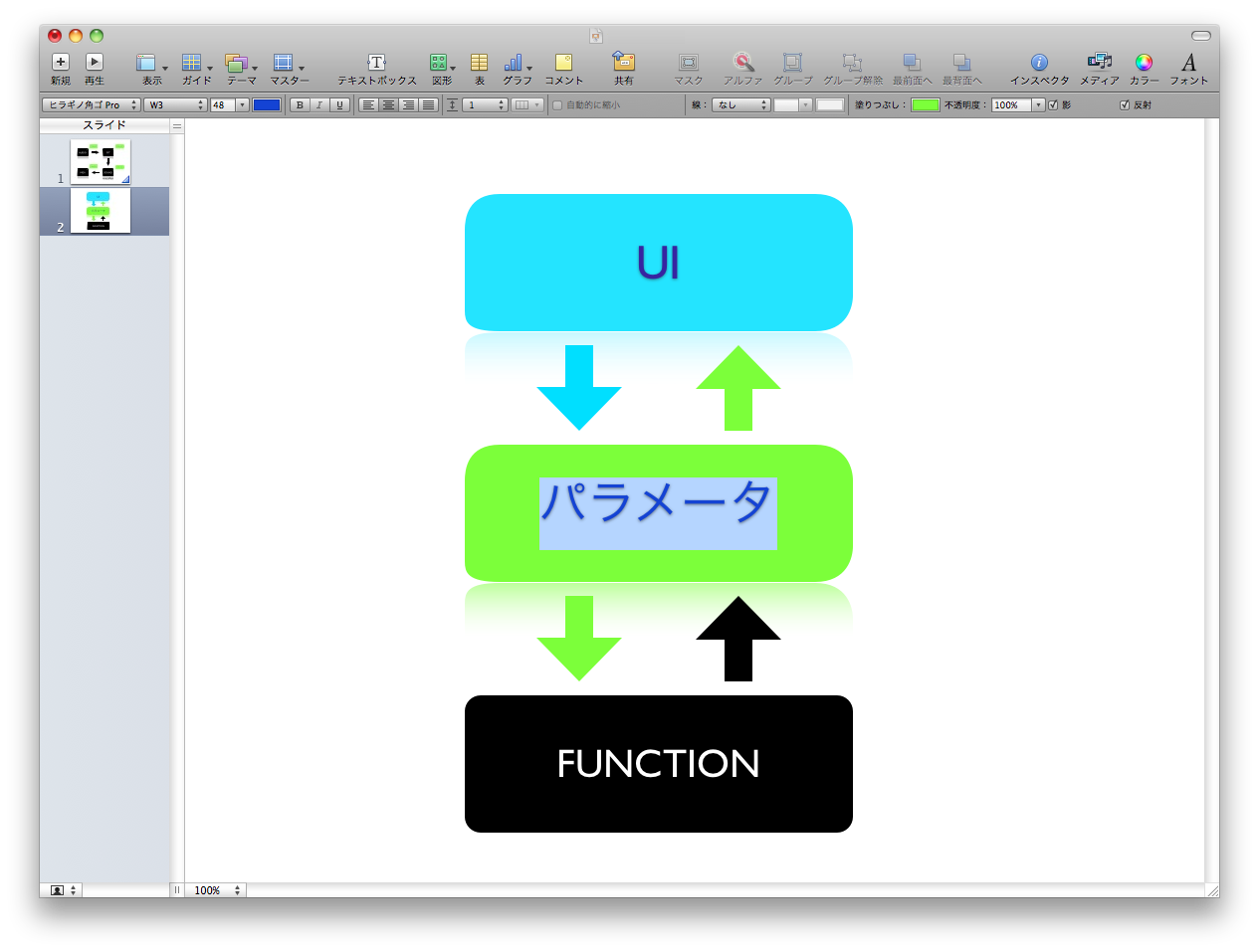Insert a text box using テキストボックス
The height and width of the screenshot is (952, 1259).
(x=376, y=63)
